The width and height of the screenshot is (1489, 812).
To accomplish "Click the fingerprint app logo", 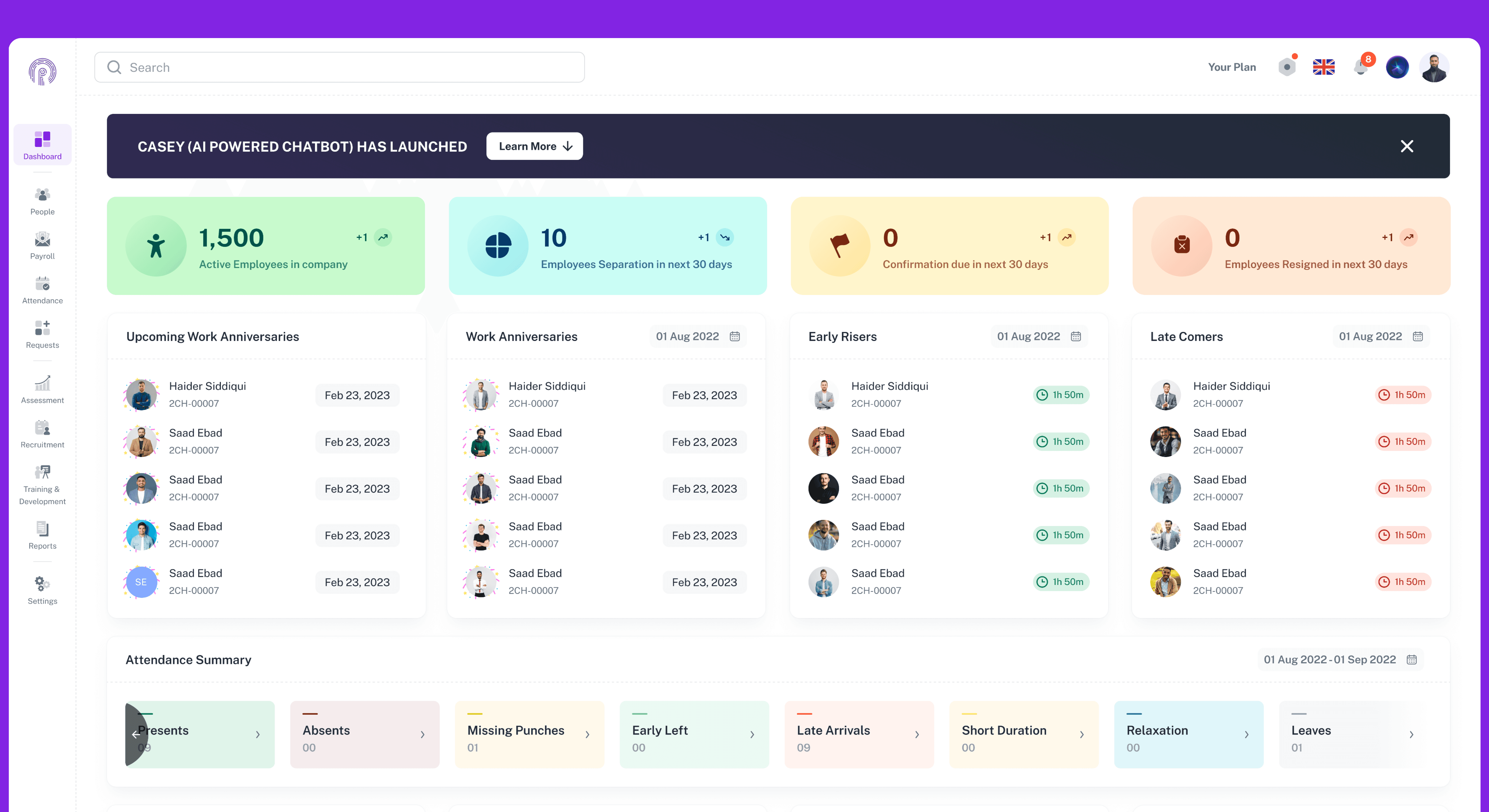I will (42, 72).
